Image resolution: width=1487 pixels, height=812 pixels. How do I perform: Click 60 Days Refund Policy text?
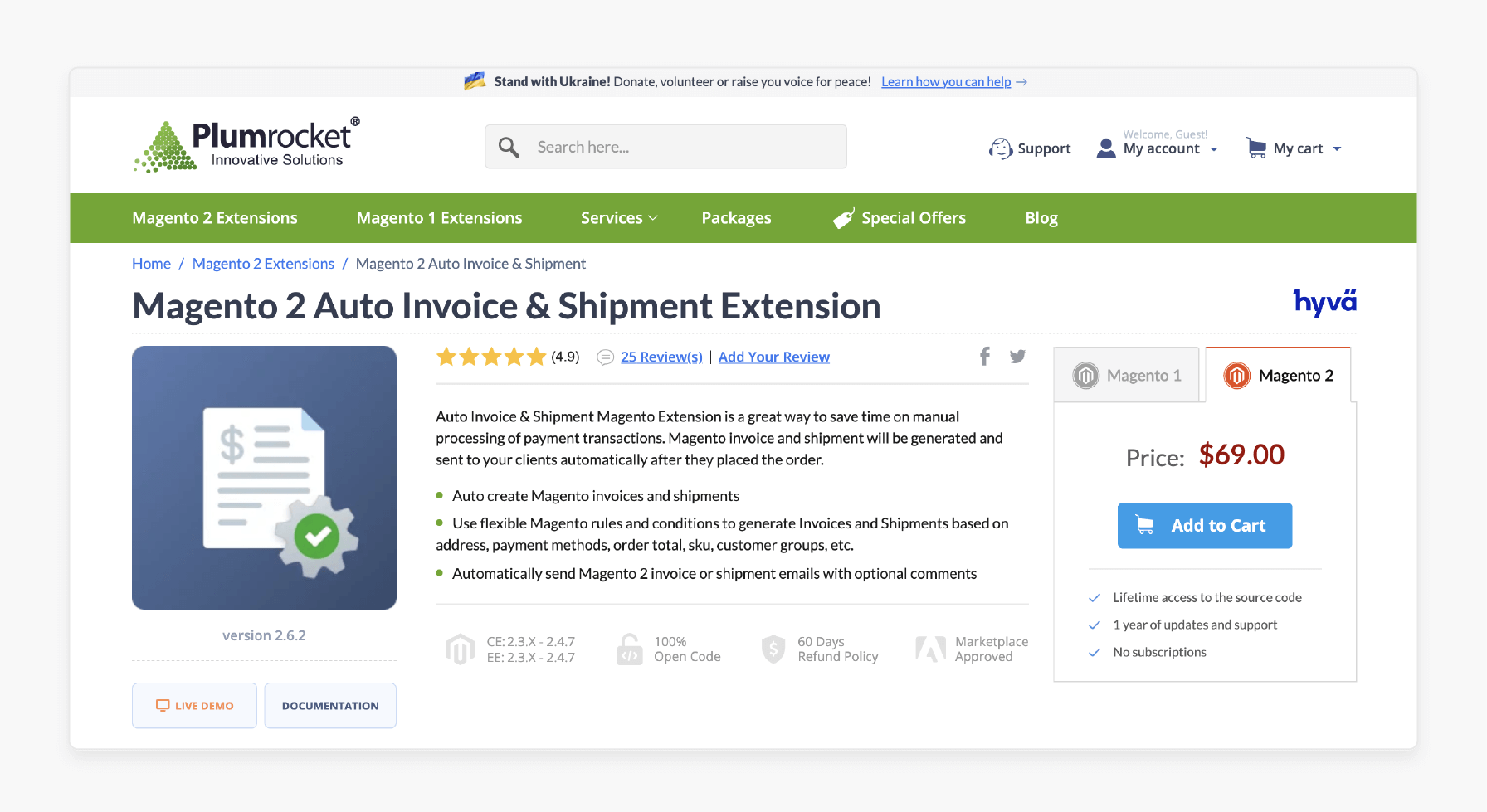(838, 649)
